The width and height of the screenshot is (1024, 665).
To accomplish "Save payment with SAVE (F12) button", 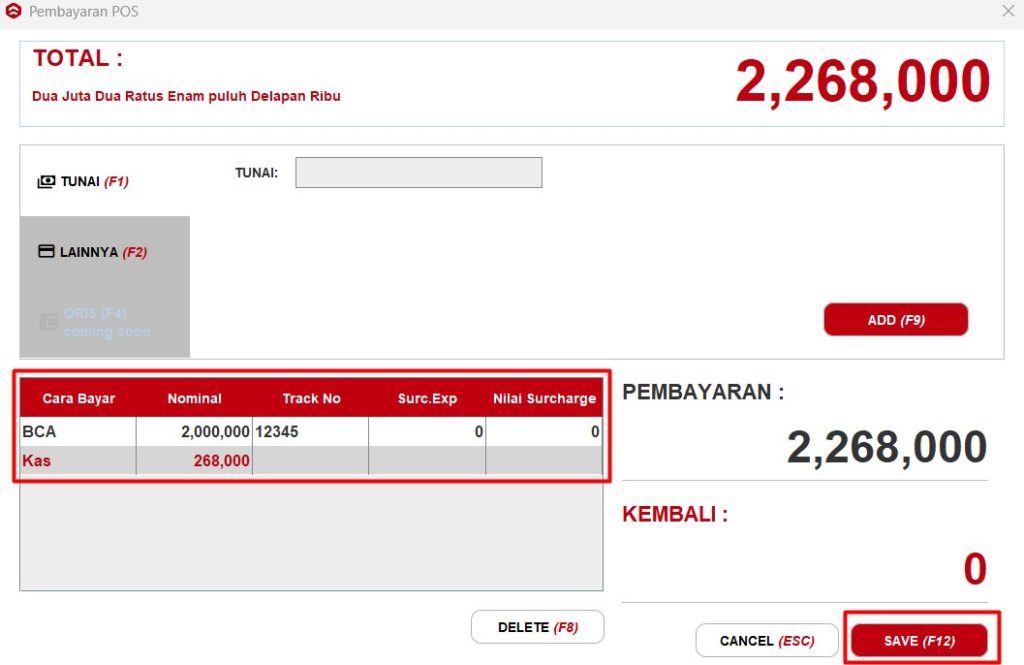I will (919, 641).
